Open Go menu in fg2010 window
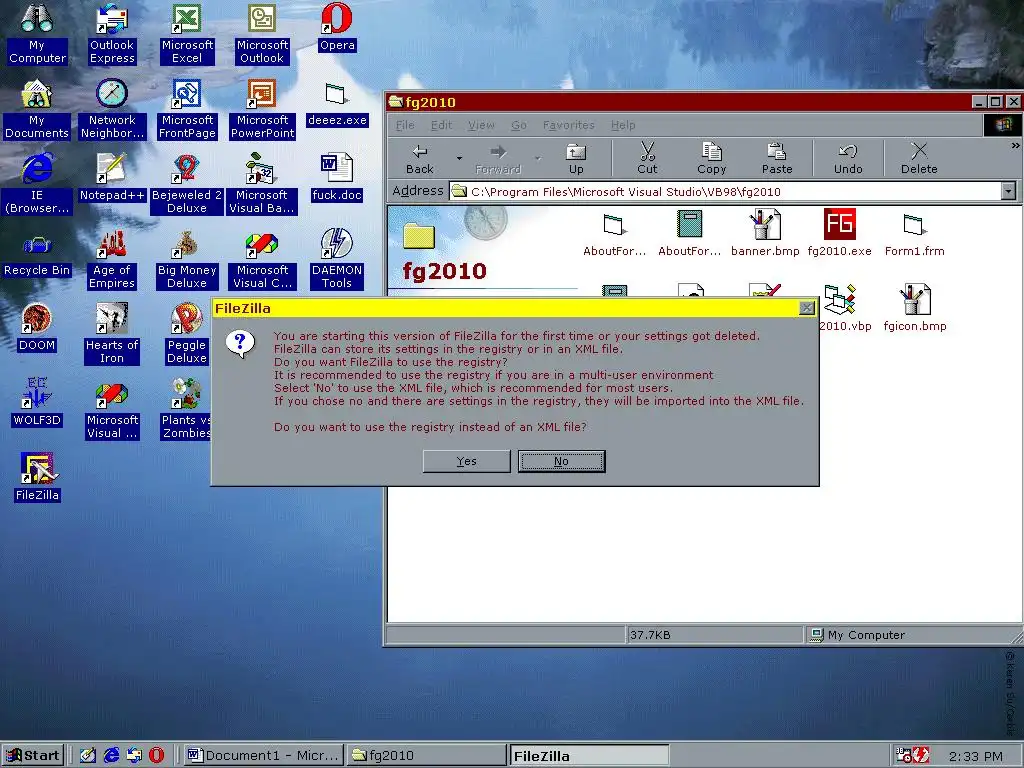 click(519, 125)
